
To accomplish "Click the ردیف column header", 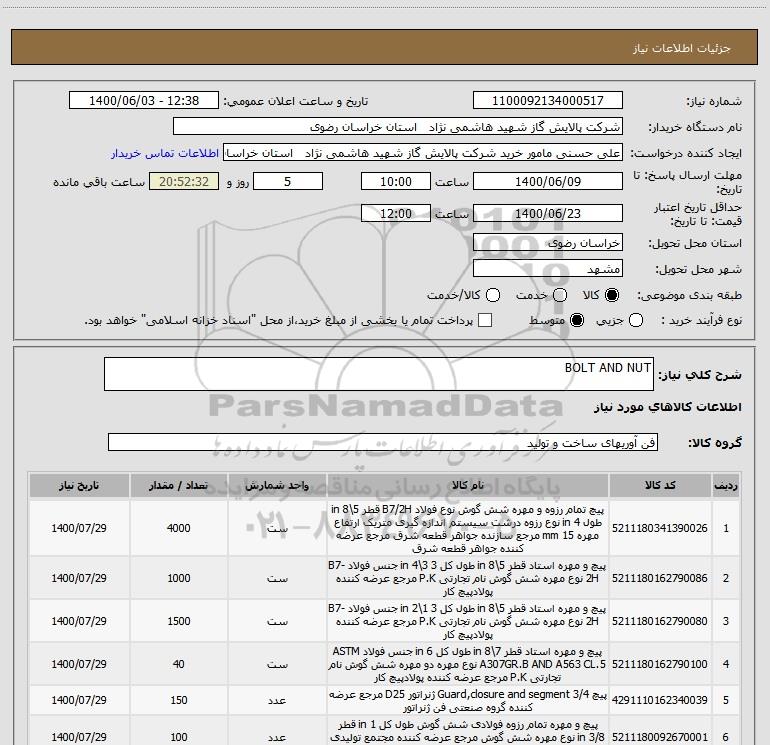I will (x=726, y=486).
